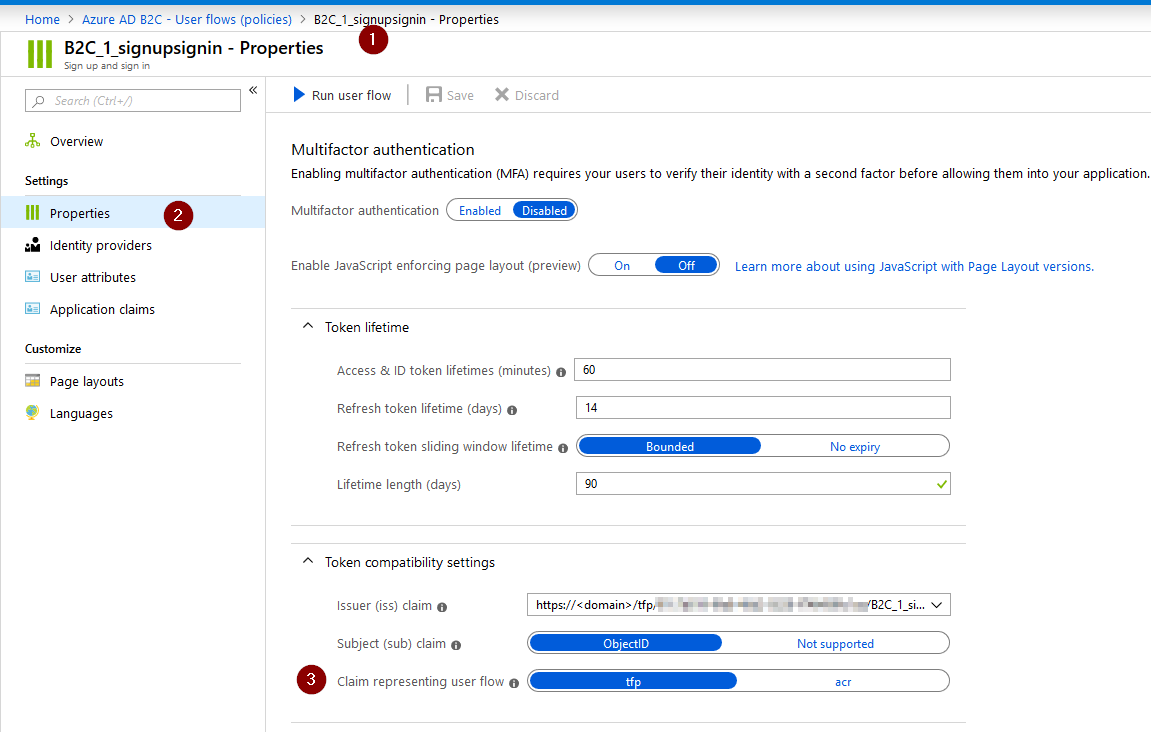This screenshot has width=1151, height=732.
Task: Open Learn more about JavaScript link
Action: click(914, 266)
